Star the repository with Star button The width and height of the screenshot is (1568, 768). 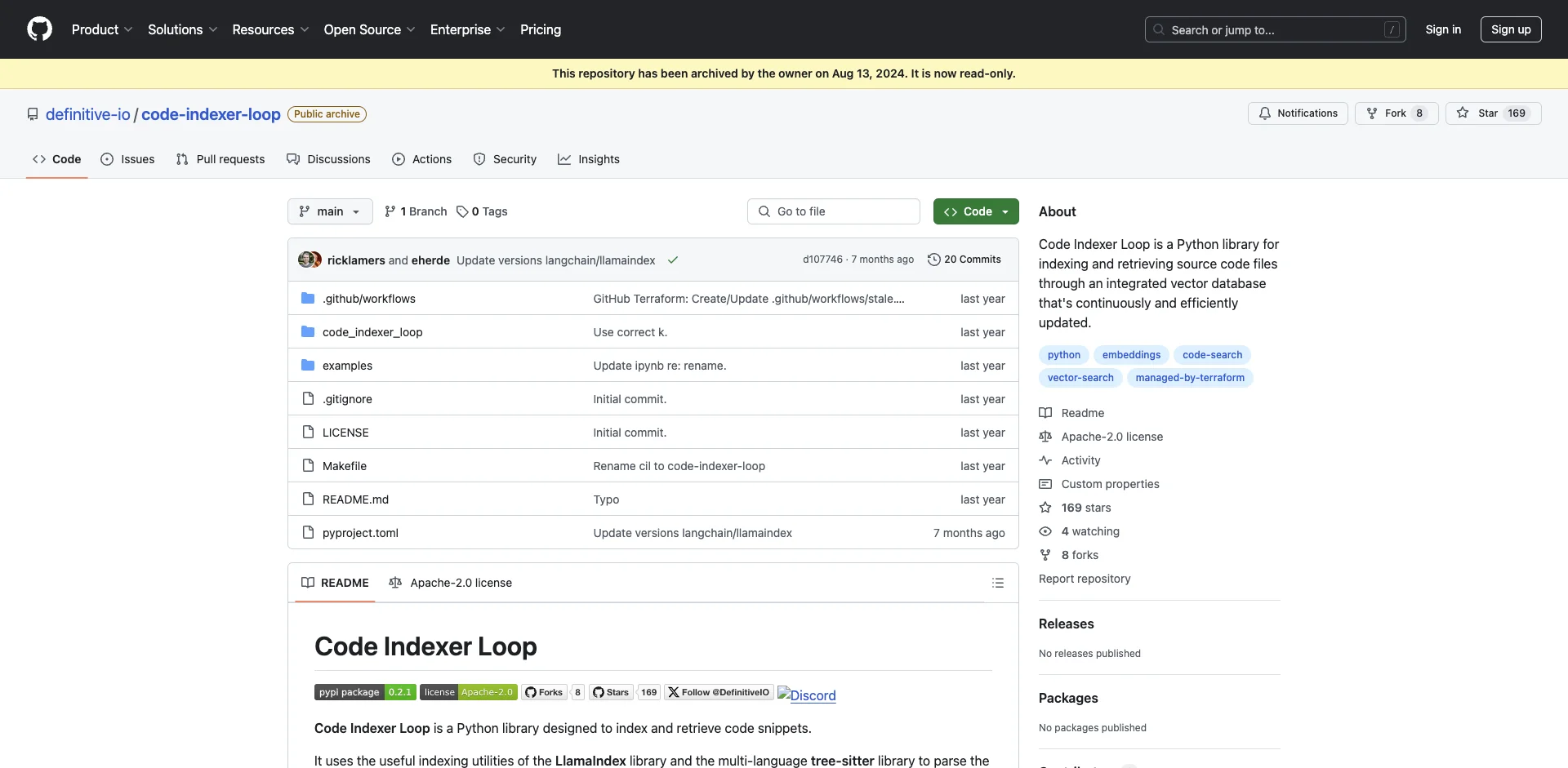[x=1493, y=113]
